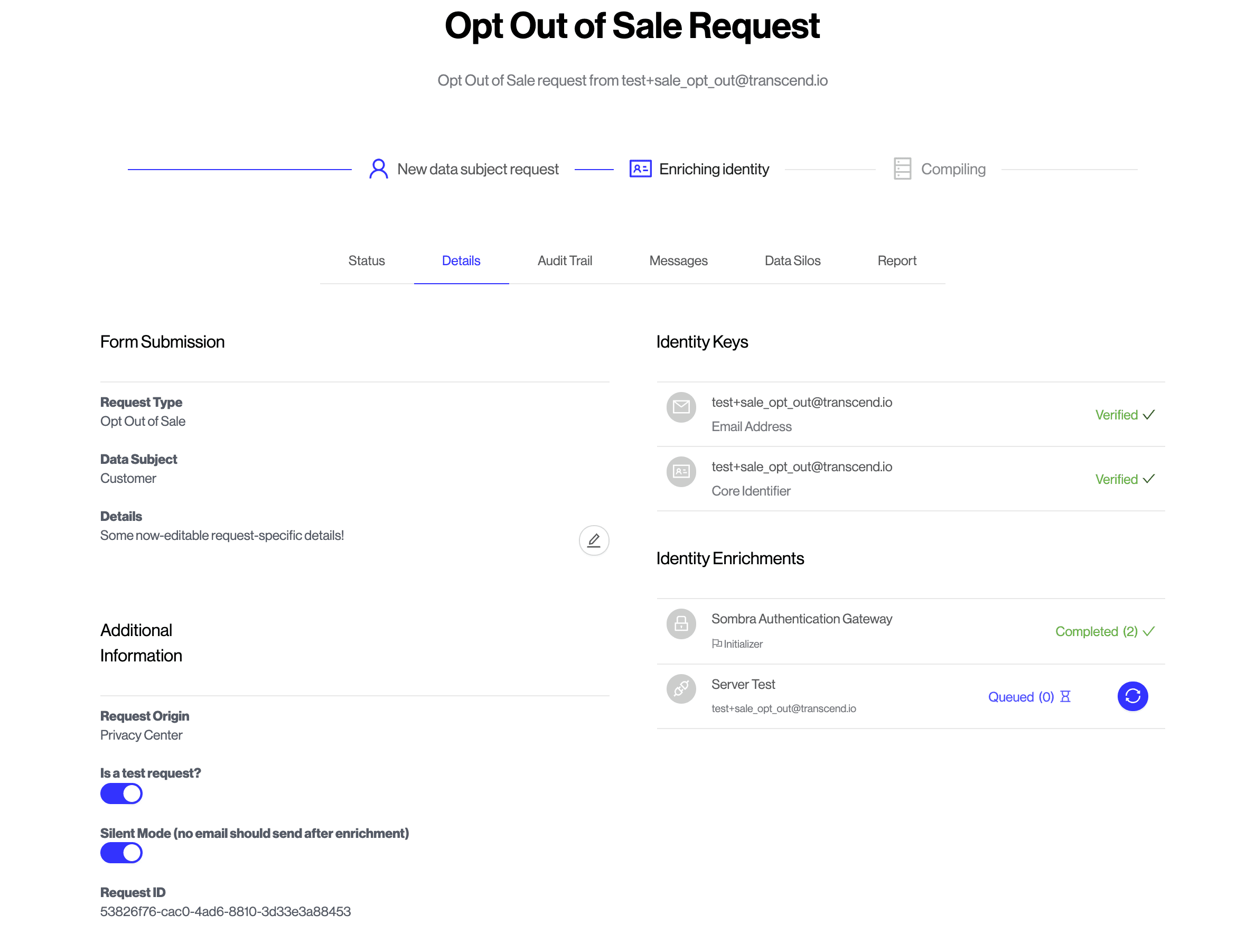Viewport: 1255px width, 952px height.
Task: Click the plug icon beside Server Test
Action: tap(681, 689)
